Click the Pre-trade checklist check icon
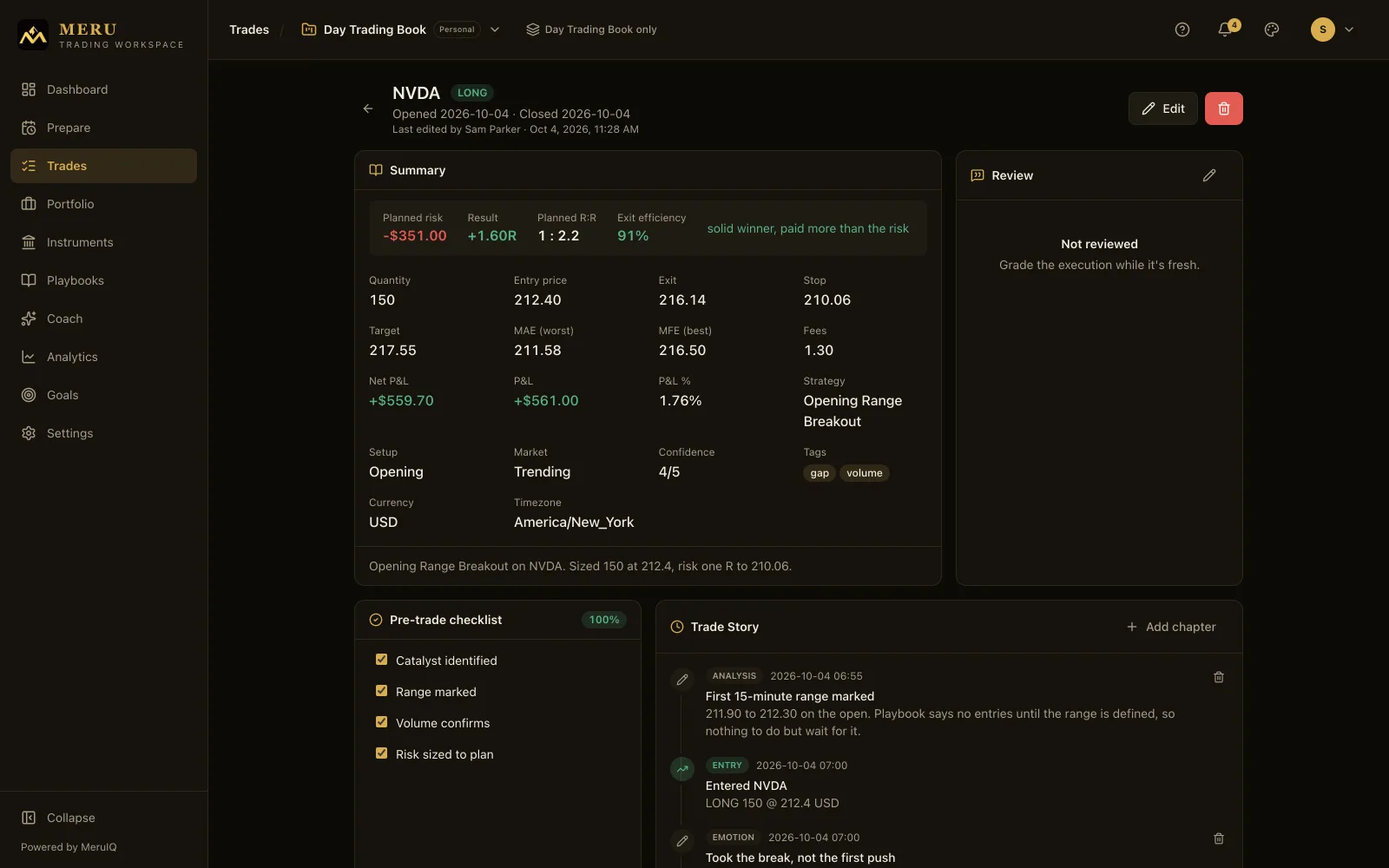This screenshot has width=1389, height=868. [x=376, y=620]
